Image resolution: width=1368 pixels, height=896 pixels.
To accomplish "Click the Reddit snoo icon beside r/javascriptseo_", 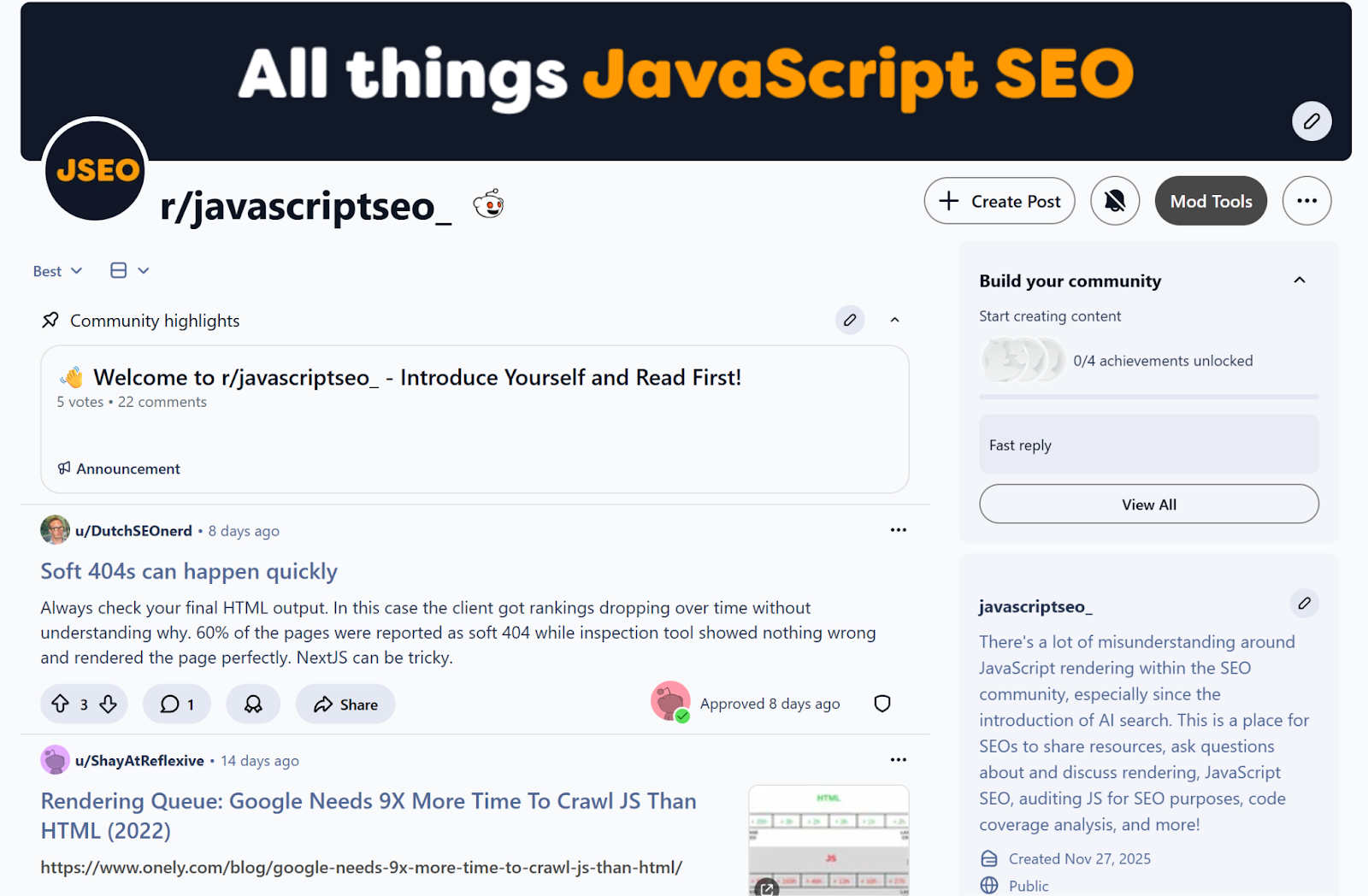I will (x=488, y=205).
